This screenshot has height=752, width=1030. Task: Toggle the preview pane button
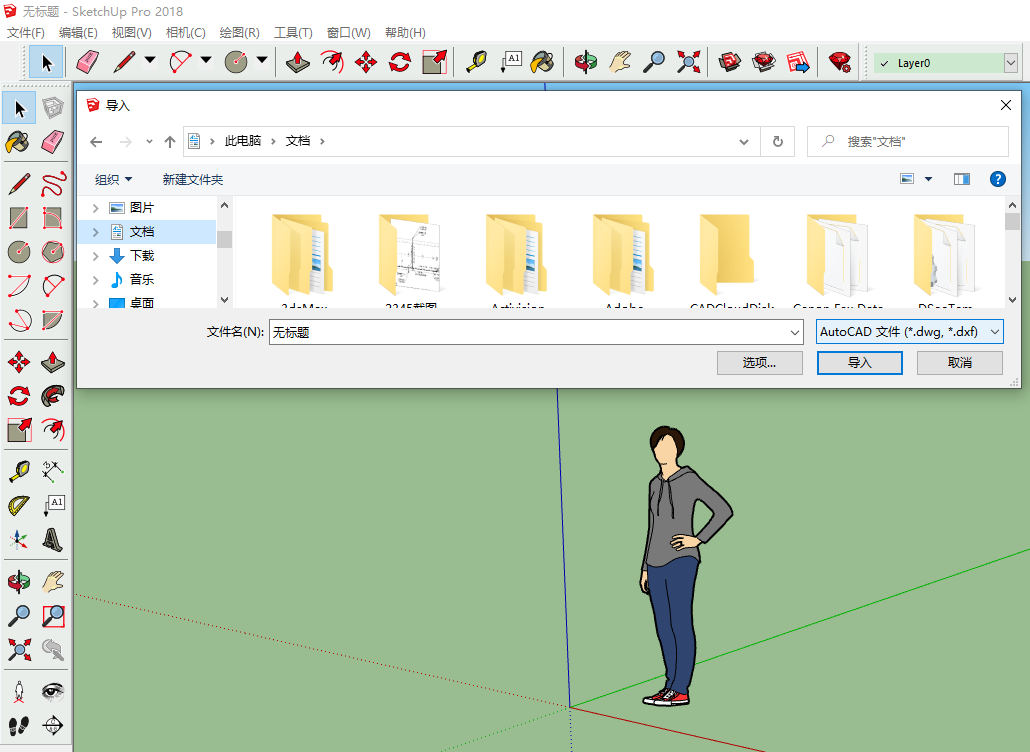[962, 179]
